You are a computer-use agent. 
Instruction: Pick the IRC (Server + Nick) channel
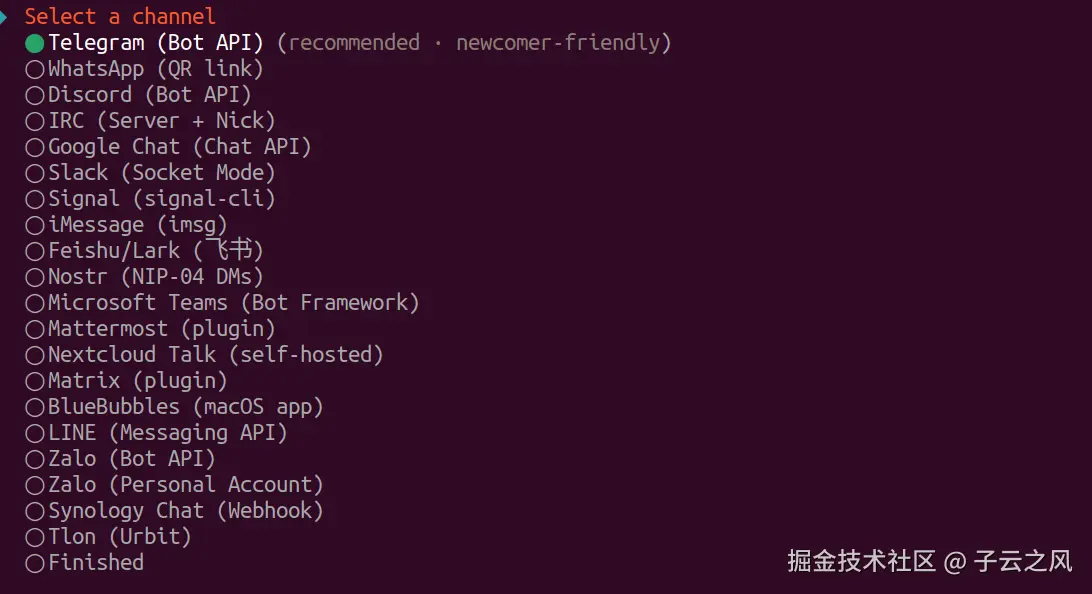(x=150, y=120)
